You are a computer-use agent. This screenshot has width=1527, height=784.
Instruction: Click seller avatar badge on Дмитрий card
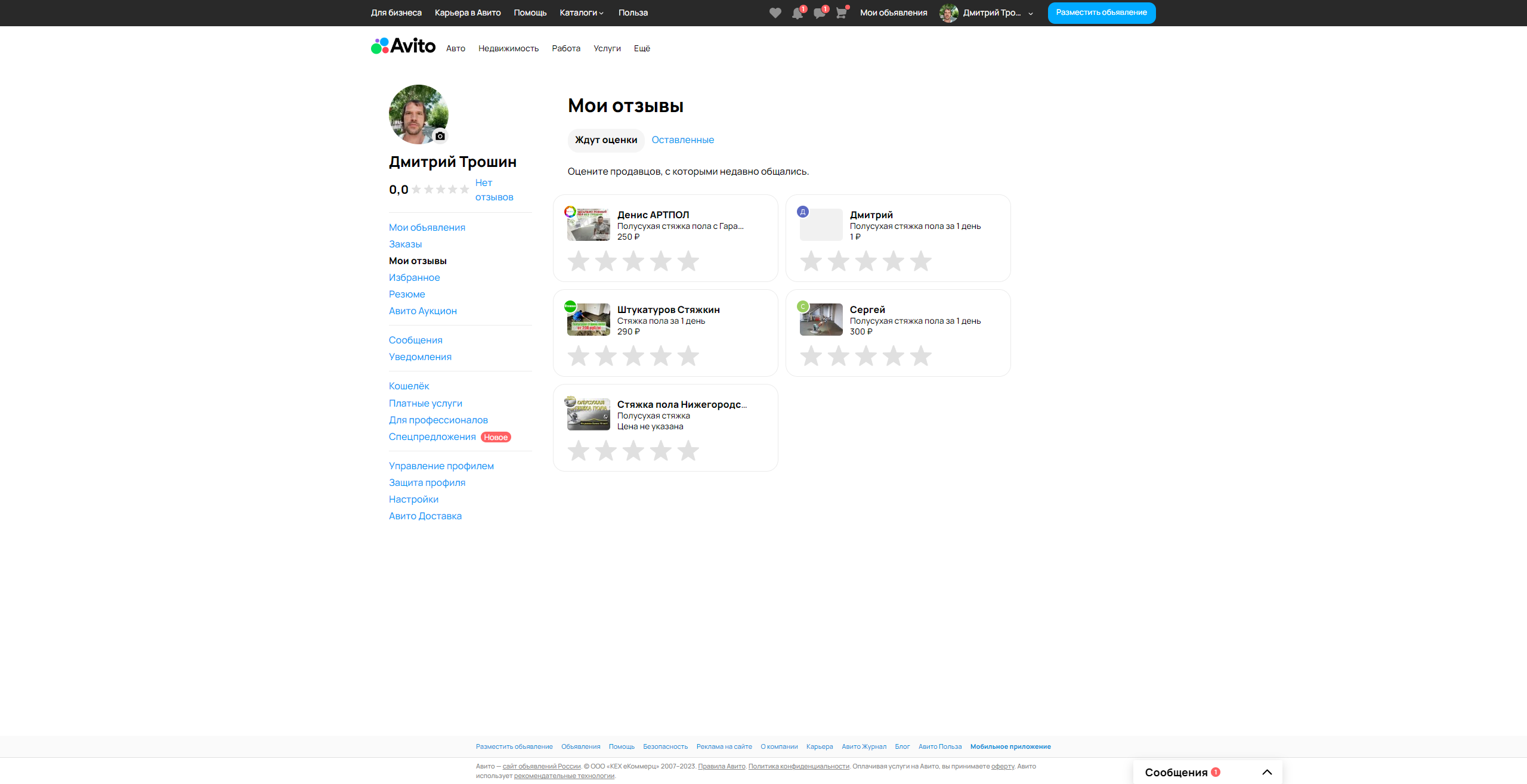coord(803,212)
